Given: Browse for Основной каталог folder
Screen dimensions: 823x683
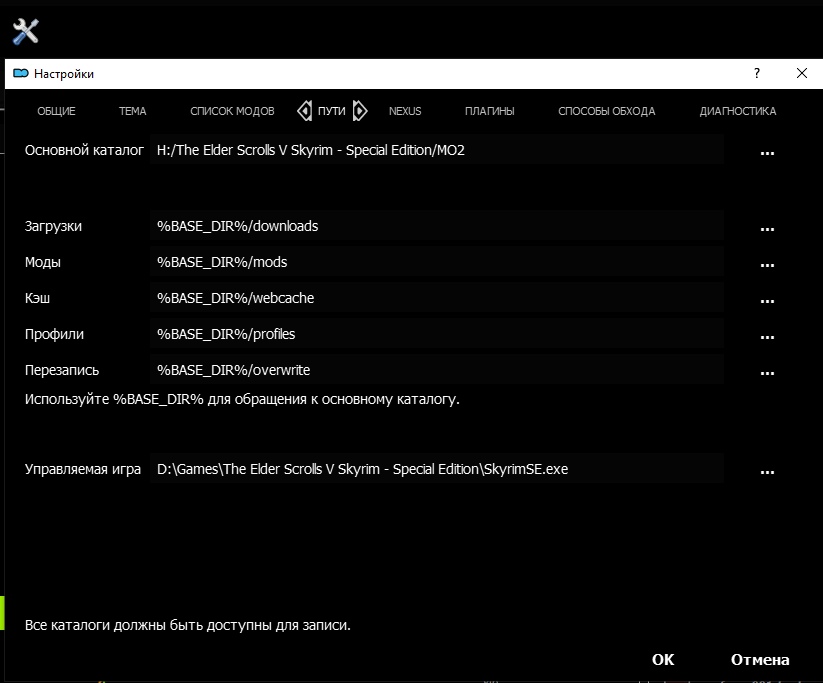Looking at the screenshot, I should [767, 151].
